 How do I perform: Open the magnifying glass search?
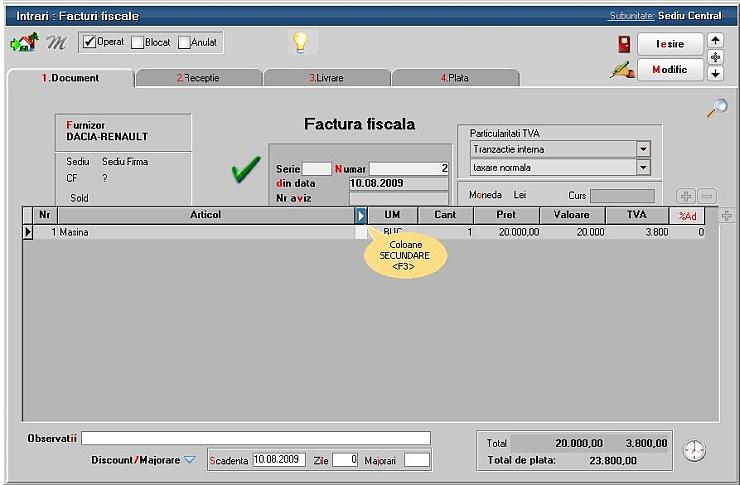[717, 109]
